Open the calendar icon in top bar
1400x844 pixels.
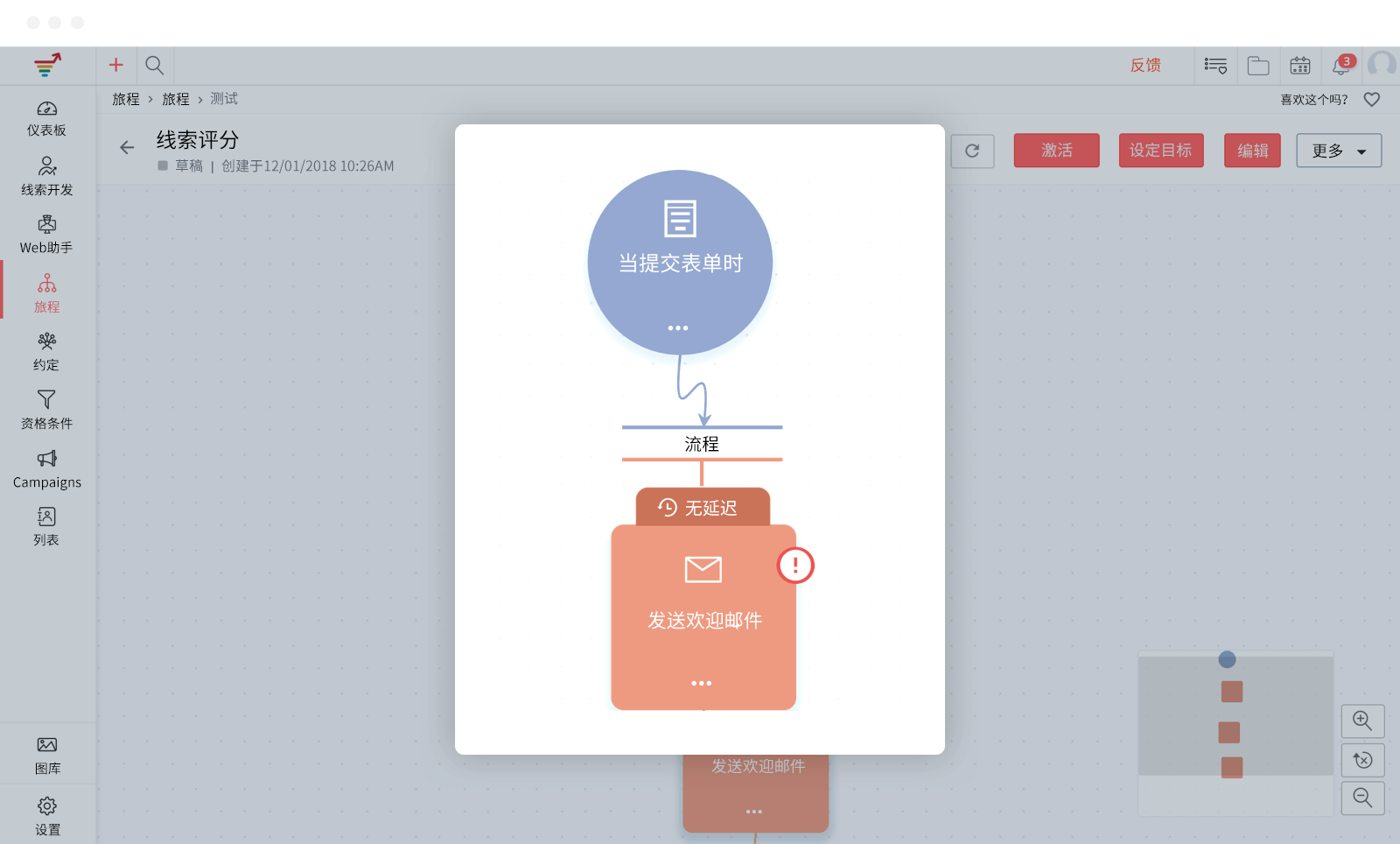1300,66
